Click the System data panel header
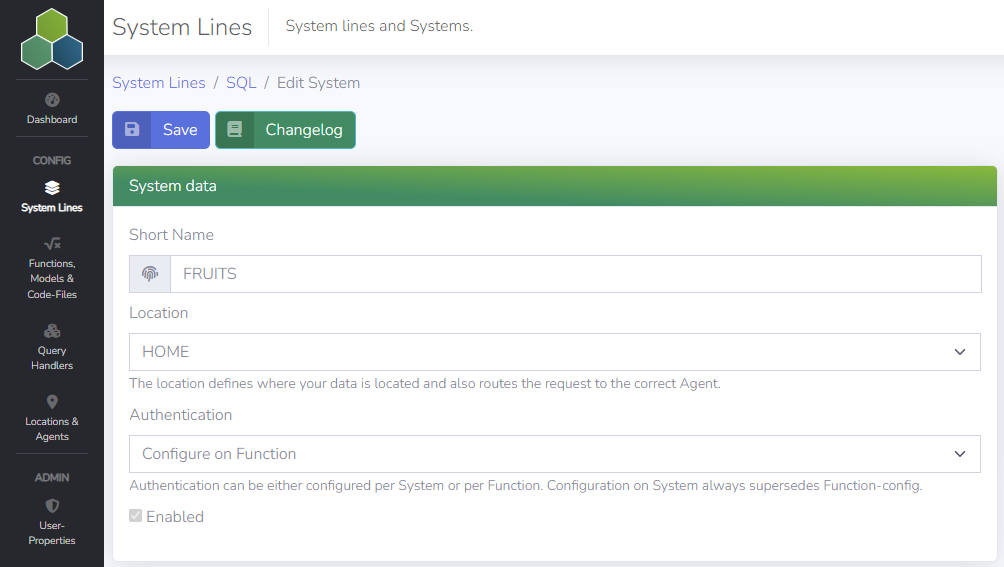1004x567 pixels. coord(555,186)
